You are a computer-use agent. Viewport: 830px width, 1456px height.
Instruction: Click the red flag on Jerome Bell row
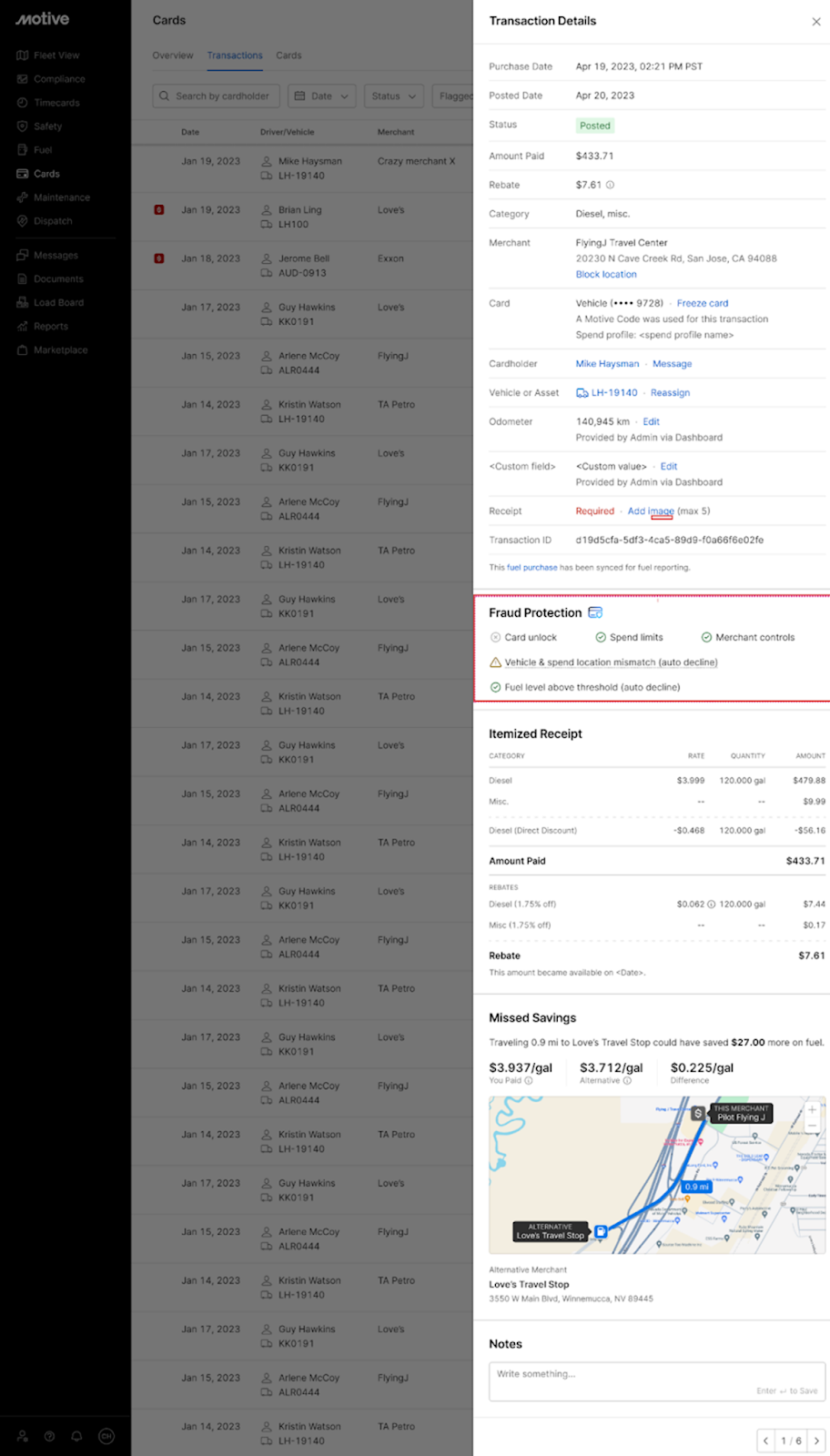click(158, 258)
